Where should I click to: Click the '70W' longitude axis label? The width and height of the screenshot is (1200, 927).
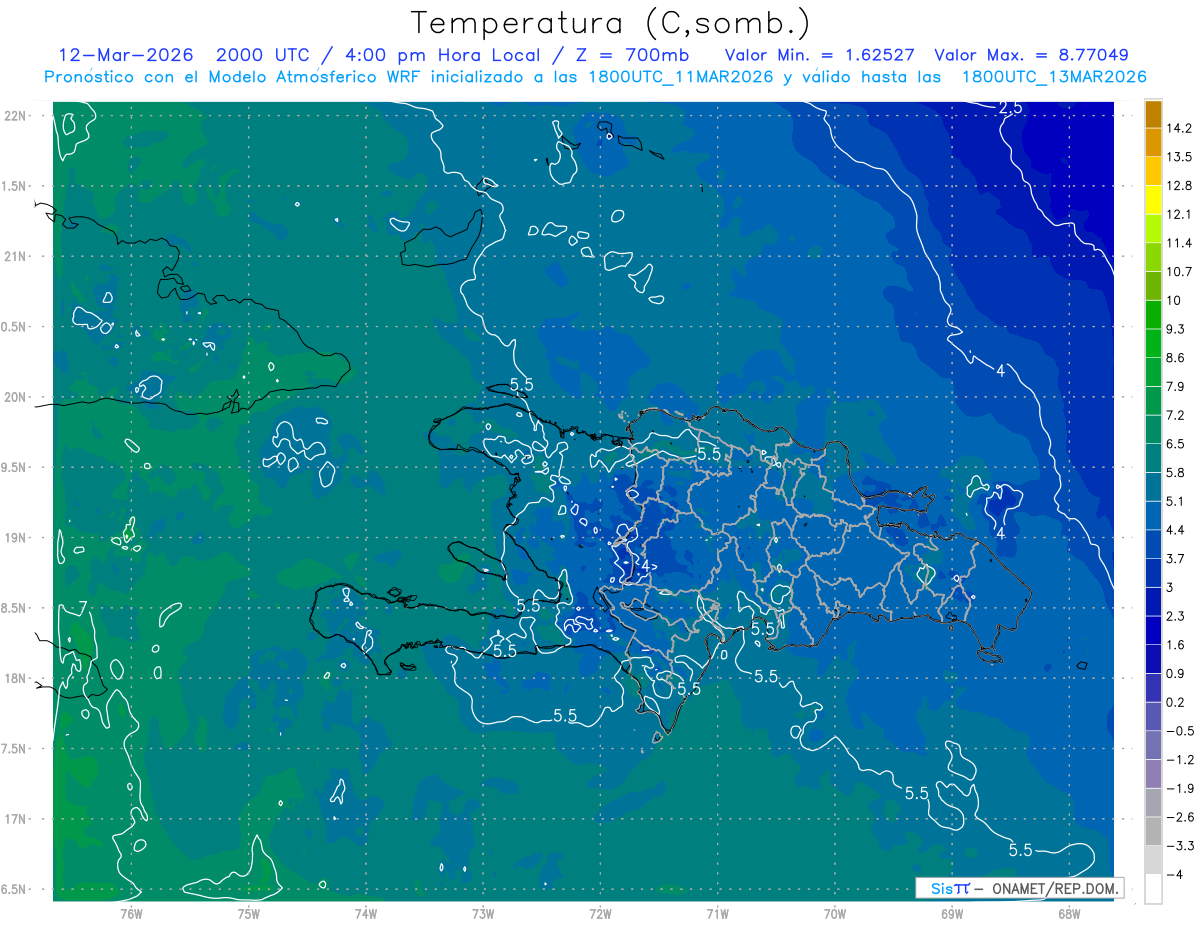835,913
